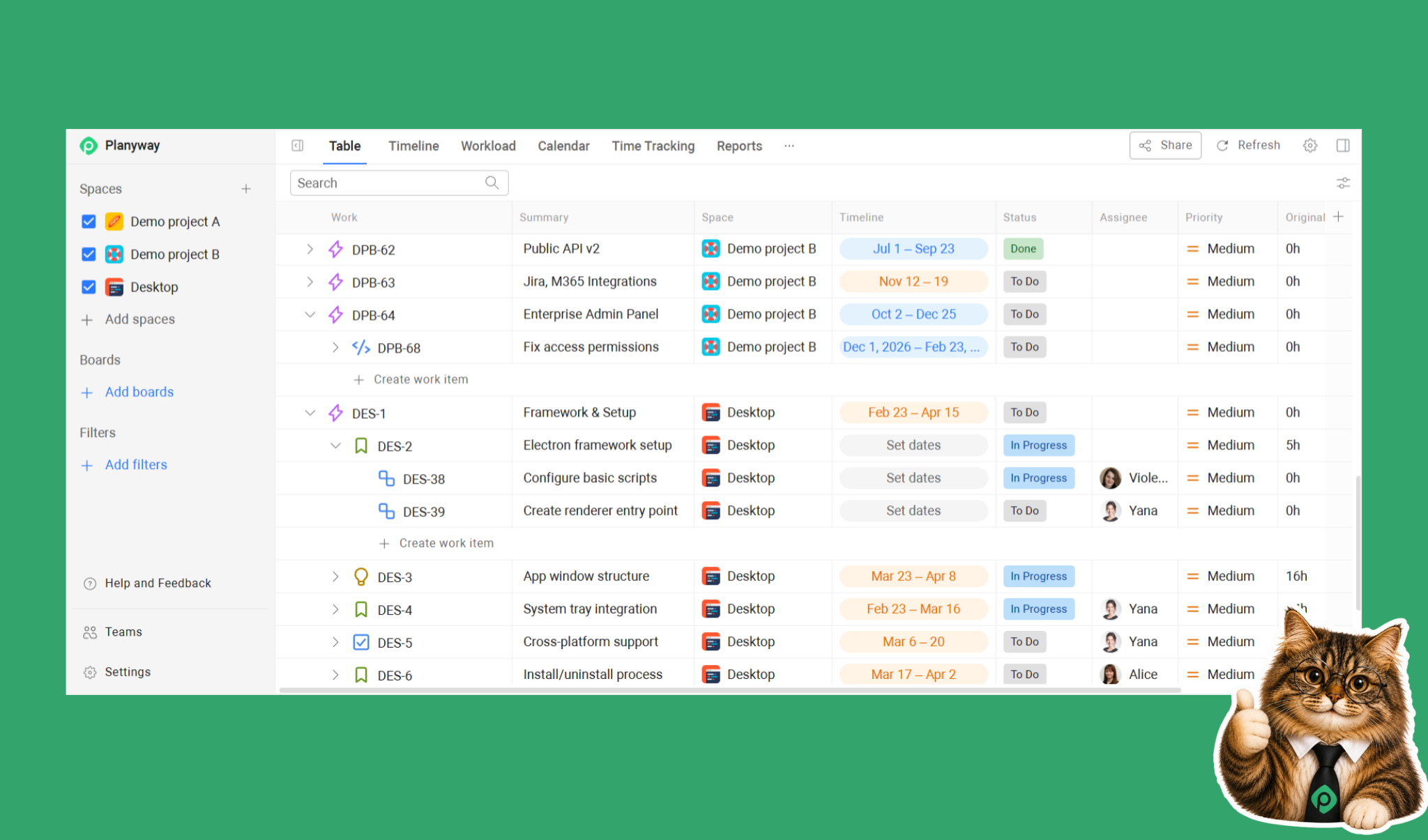Switch to the Timeline tab

(x=413, y=146)
